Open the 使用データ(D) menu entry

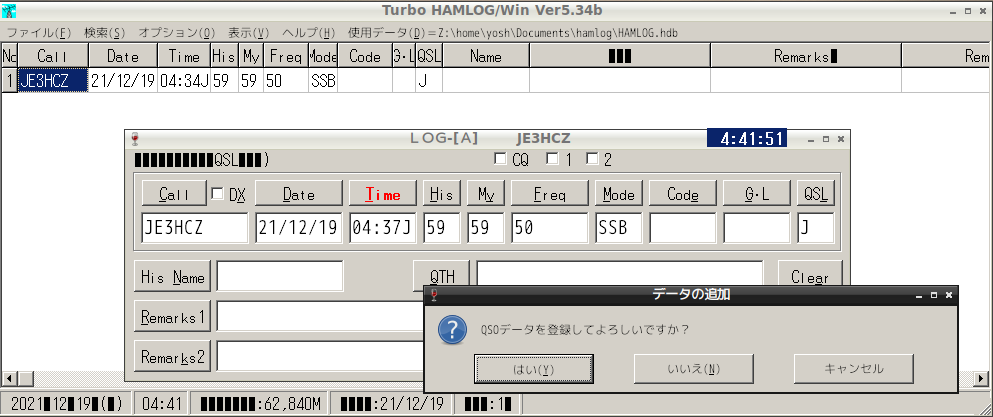[513, 32]
